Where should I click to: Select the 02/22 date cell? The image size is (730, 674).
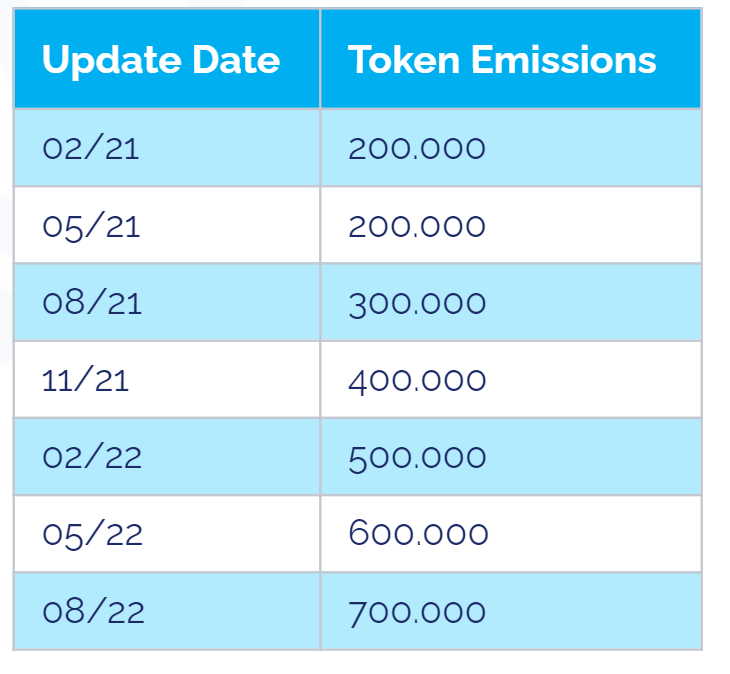[x=167, y=457]
